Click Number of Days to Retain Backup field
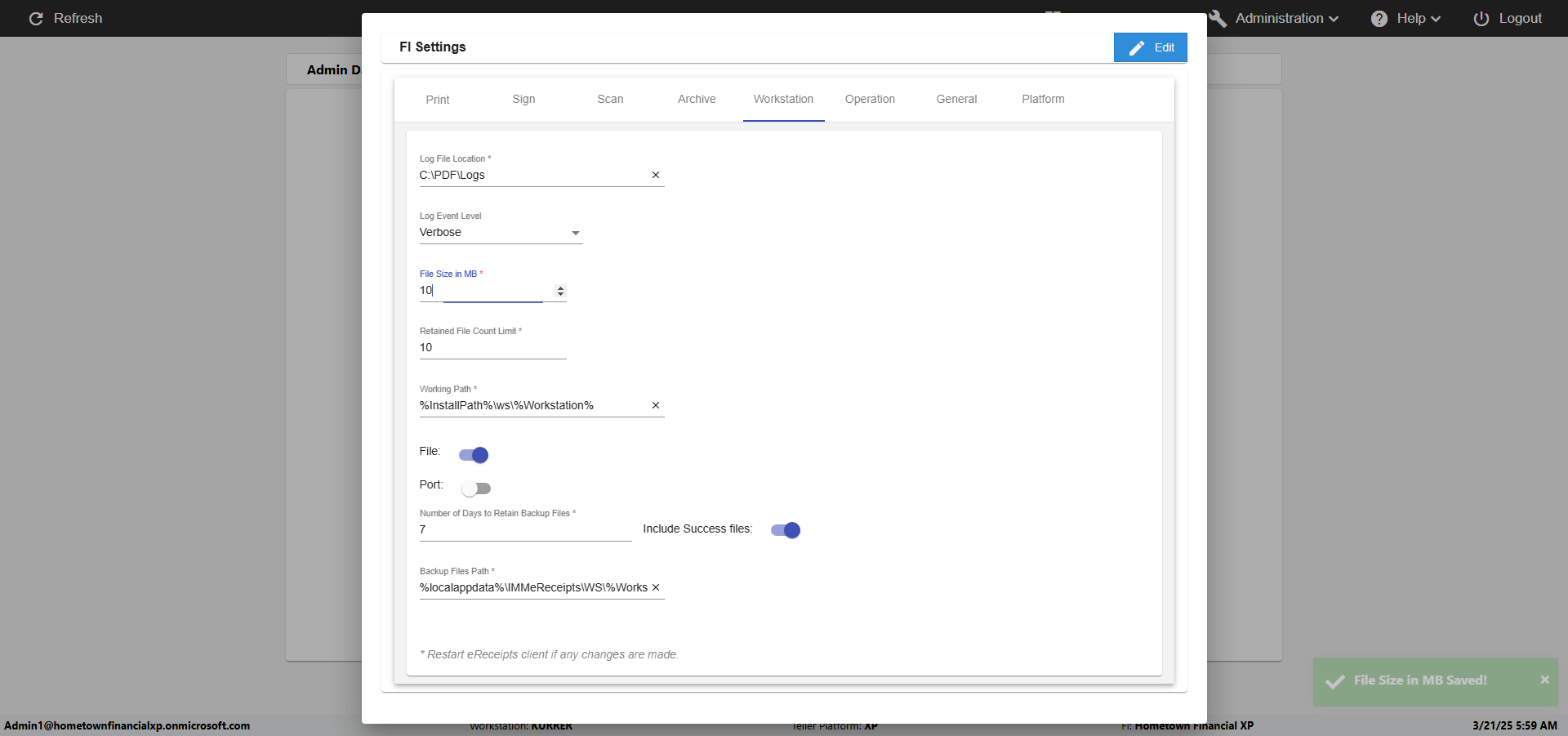 pyautogui.click(x=526, y=529)
